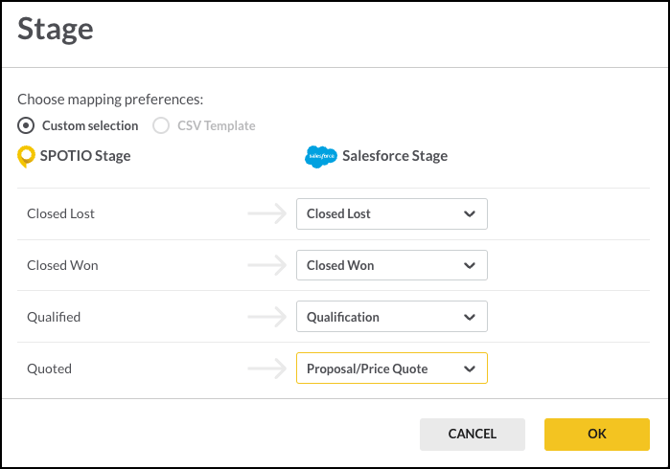
Task: Select the Custom selection radio button
Action: point(26,126)
